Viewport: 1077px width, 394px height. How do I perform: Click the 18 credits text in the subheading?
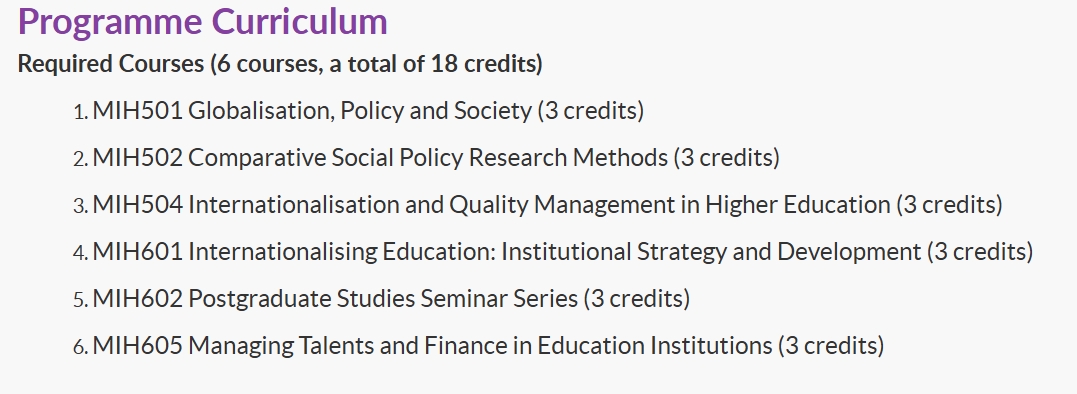(x=483, y=64)
